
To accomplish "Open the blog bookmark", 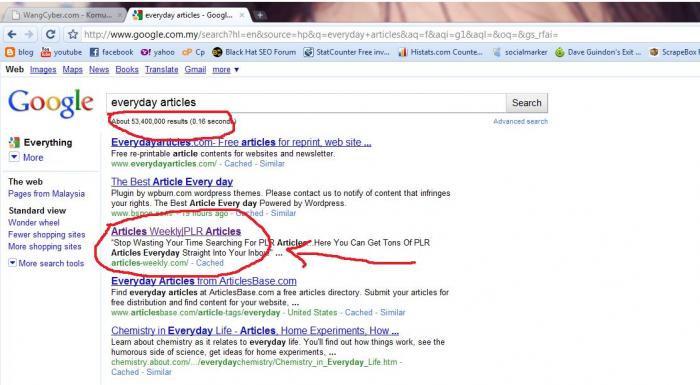I will coord(19,52).
